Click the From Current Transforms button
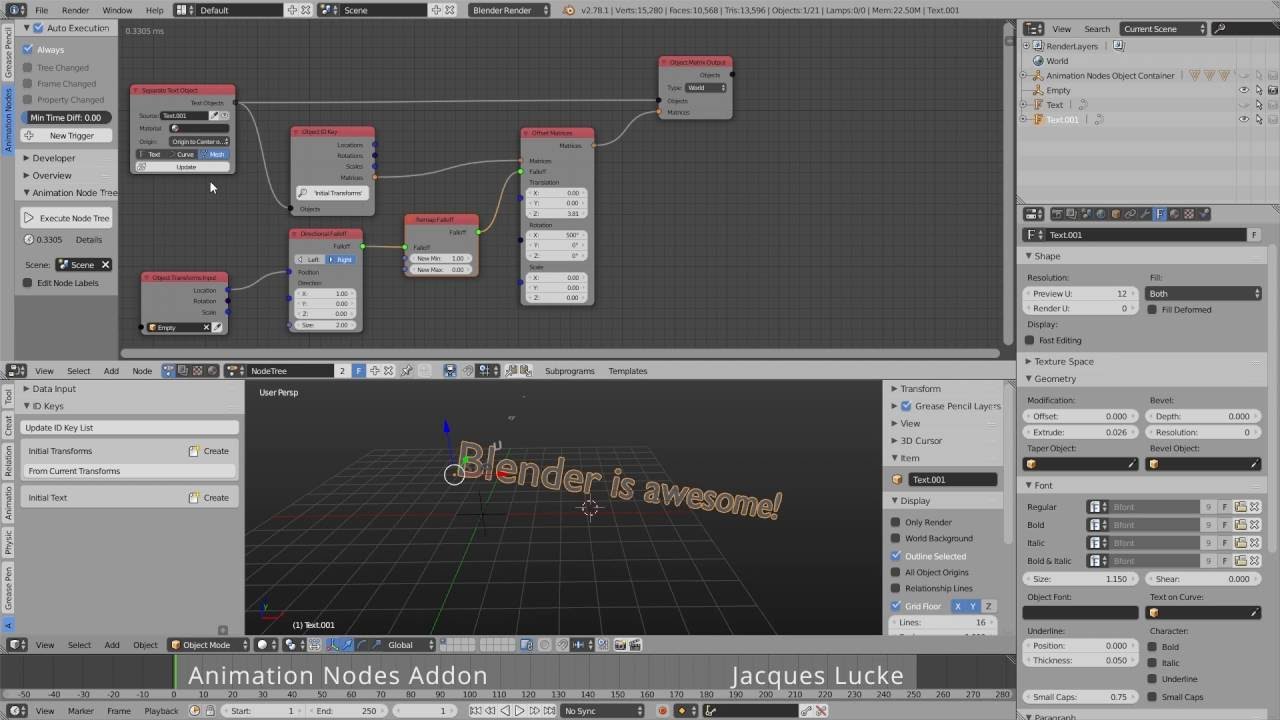This screenshot has height=720, width=1280. (x=130, y=471)
